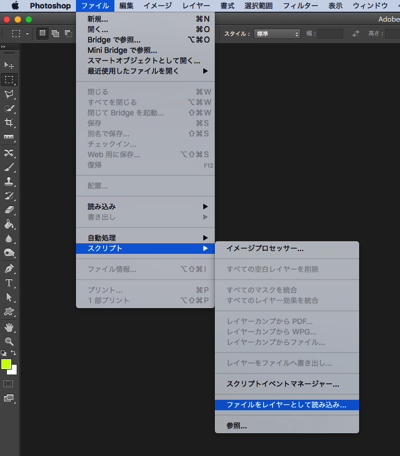Open the スタイル dropdown

pyautogui.click(x=277, y=34)
